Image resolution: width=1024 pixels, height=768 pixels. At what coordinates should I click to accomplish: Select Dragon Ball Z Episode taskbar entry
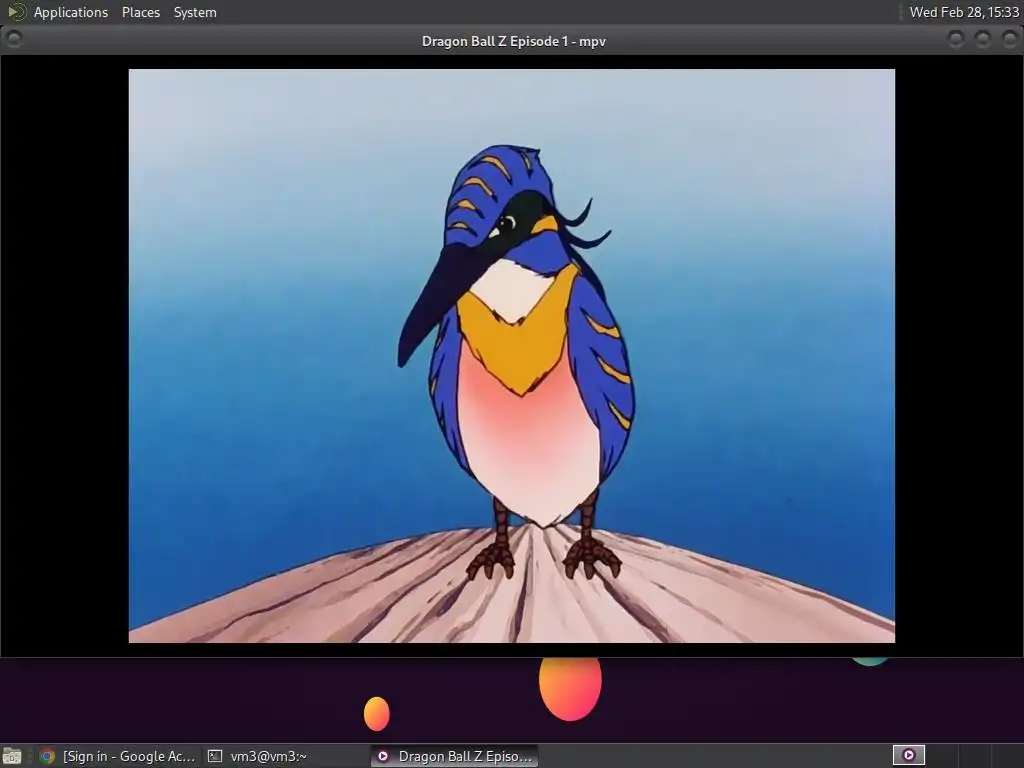pyautogui.click(x=455, y=756)
